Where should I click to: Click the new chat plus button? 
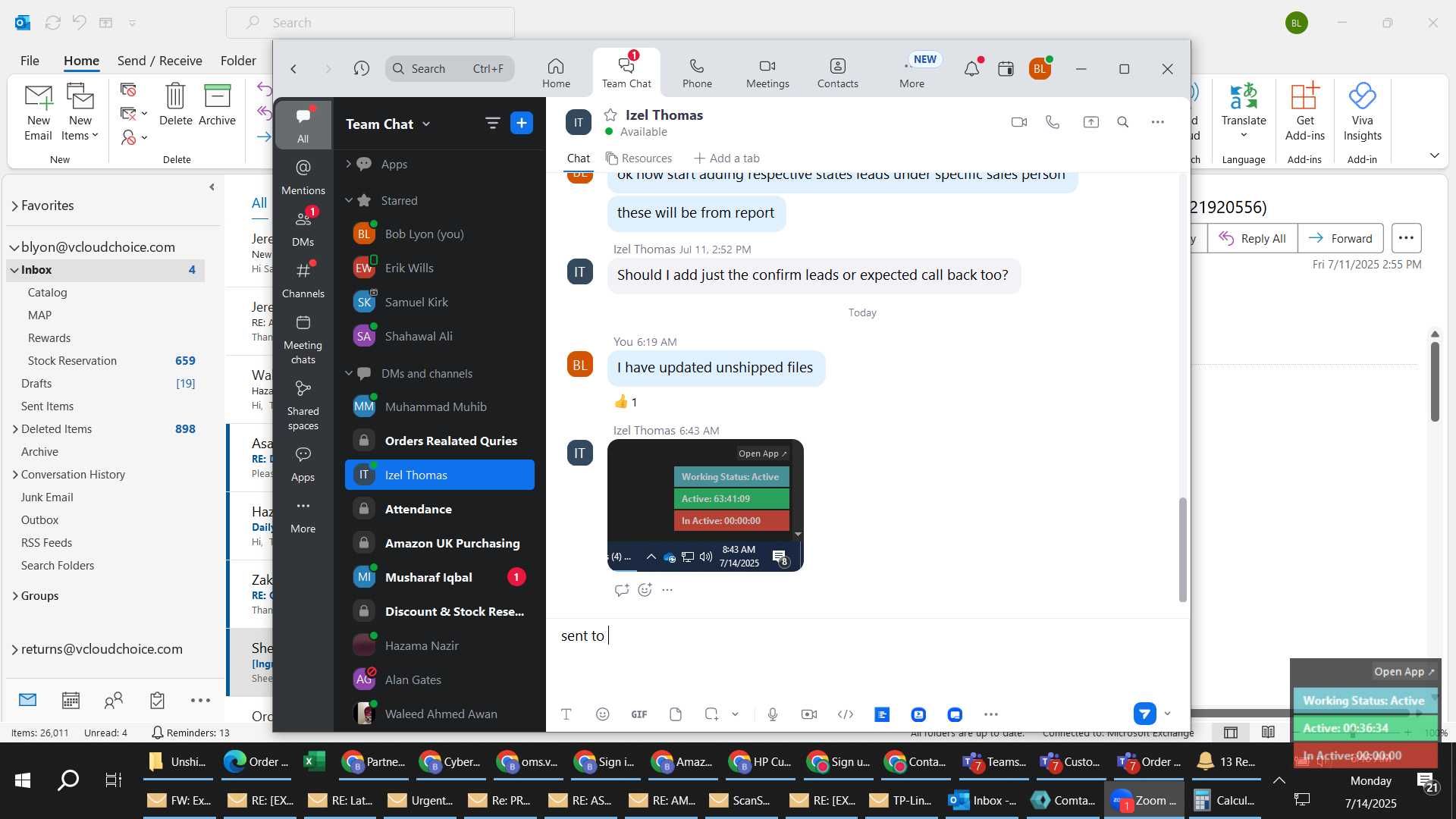pos(522,124)
